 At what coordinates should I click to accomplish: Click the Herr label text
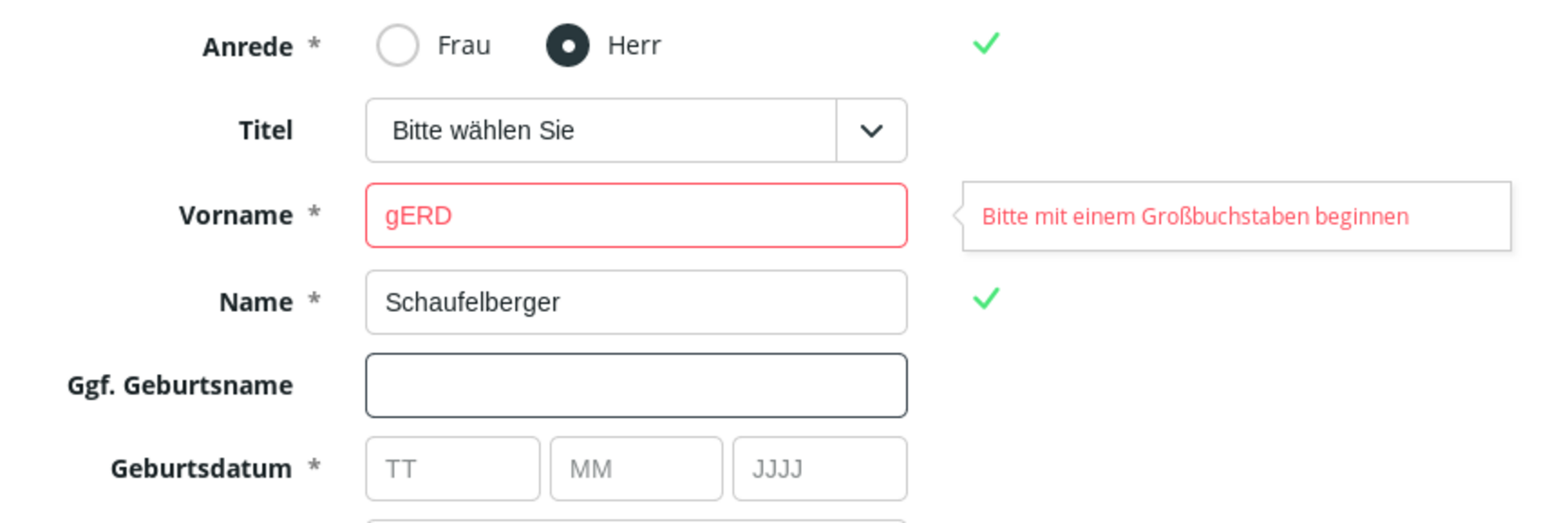point(634,45)
